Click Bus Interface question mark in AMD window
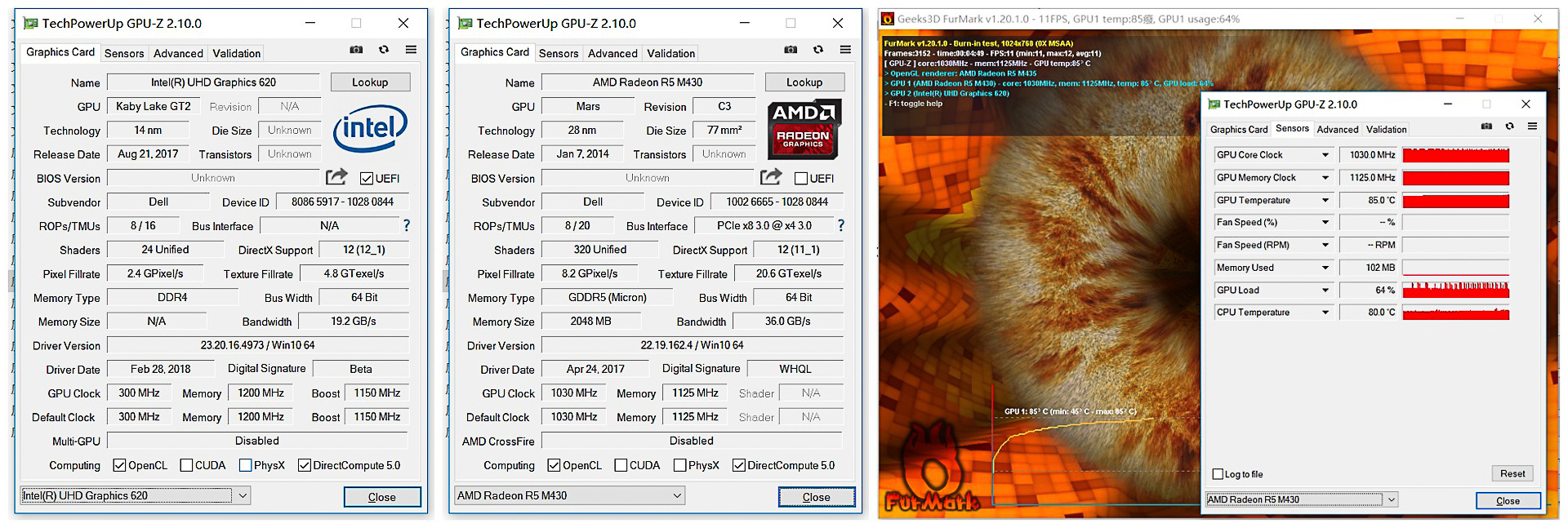The height and width of the screenshot is (528, 1568). [840, 225]
